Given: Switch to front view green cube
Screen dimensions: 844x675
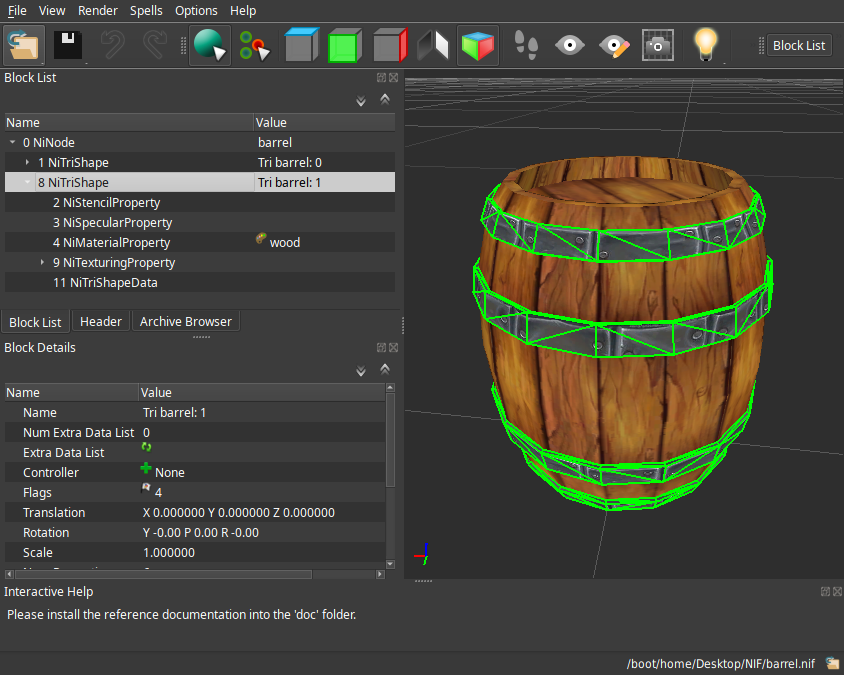Looking at the screenshot, I should tap(345, 45).
